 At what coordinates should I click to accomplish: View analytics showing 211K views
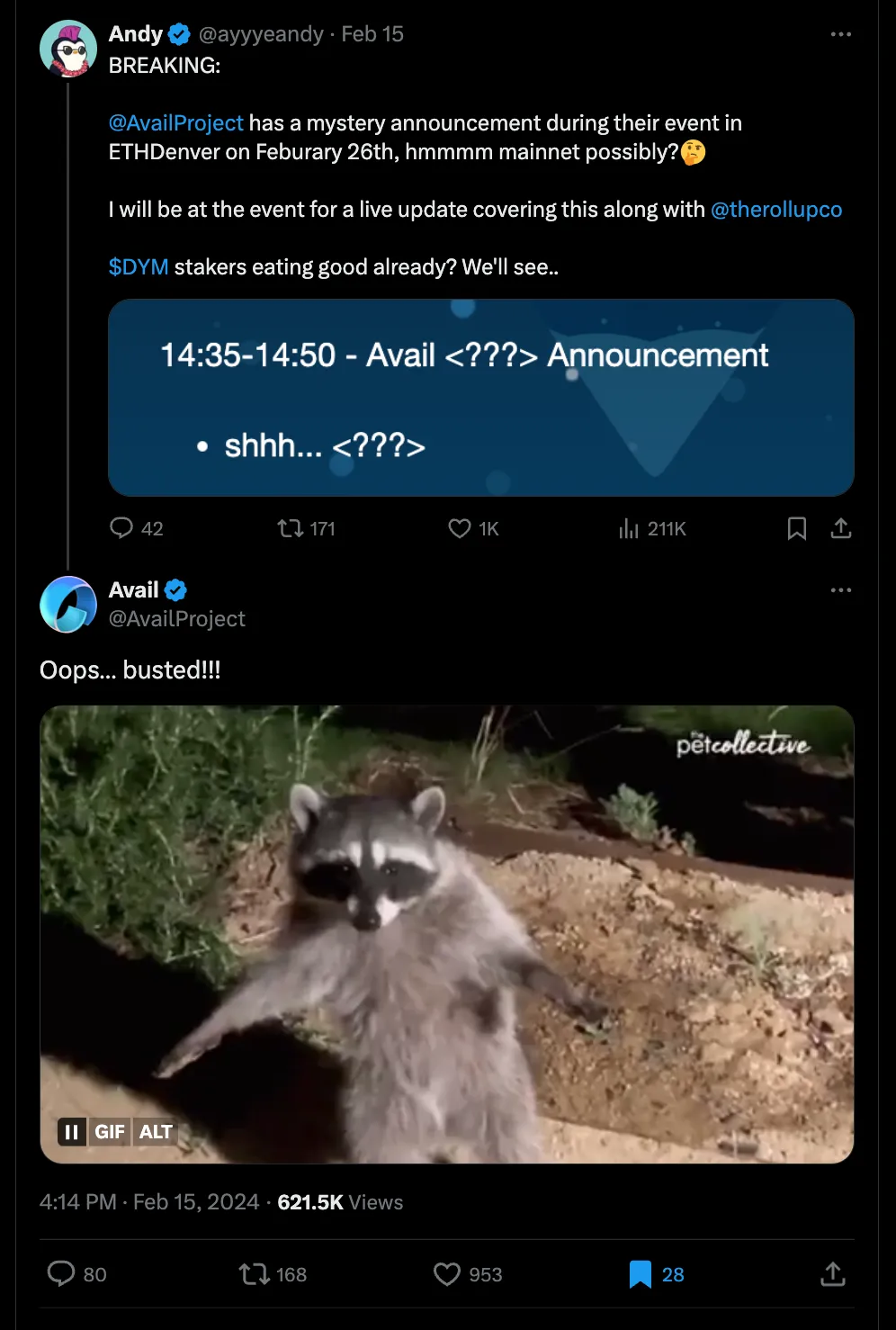629,528
